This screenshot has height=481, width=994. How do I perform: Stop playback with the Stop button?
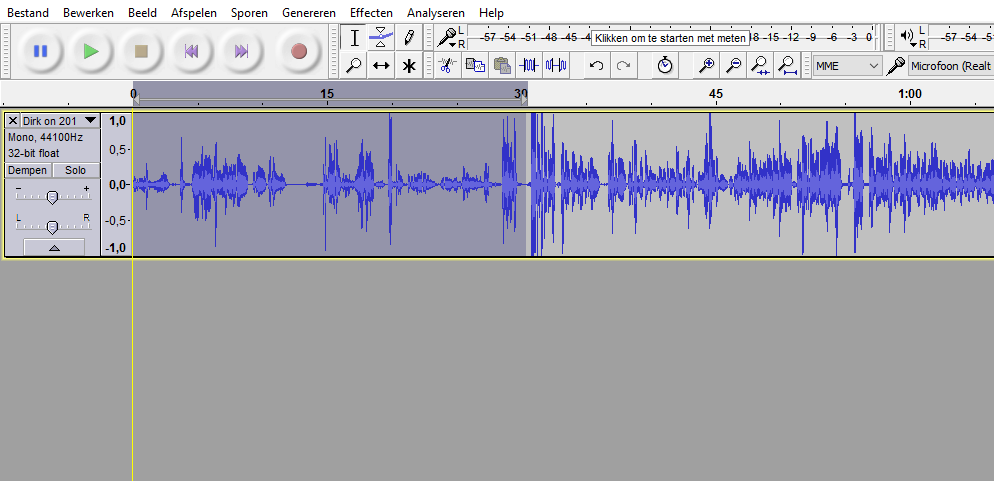pyautogui.click(x=141, y=51)
